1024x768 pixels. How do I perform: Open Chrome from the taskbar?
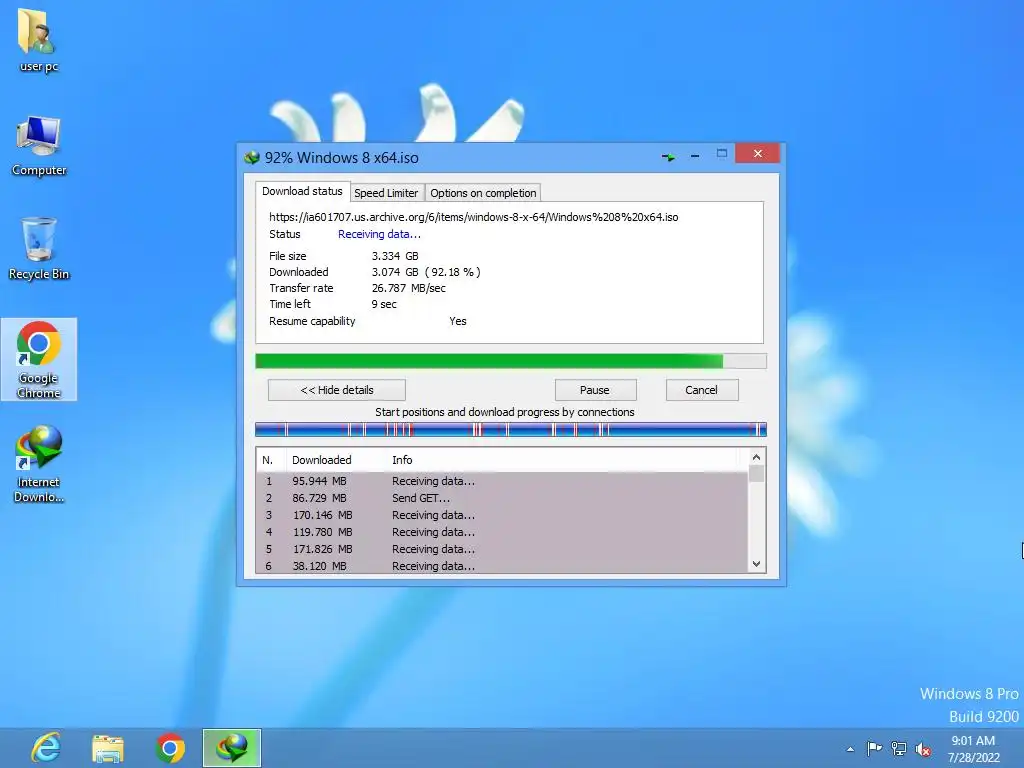[170, 748]
